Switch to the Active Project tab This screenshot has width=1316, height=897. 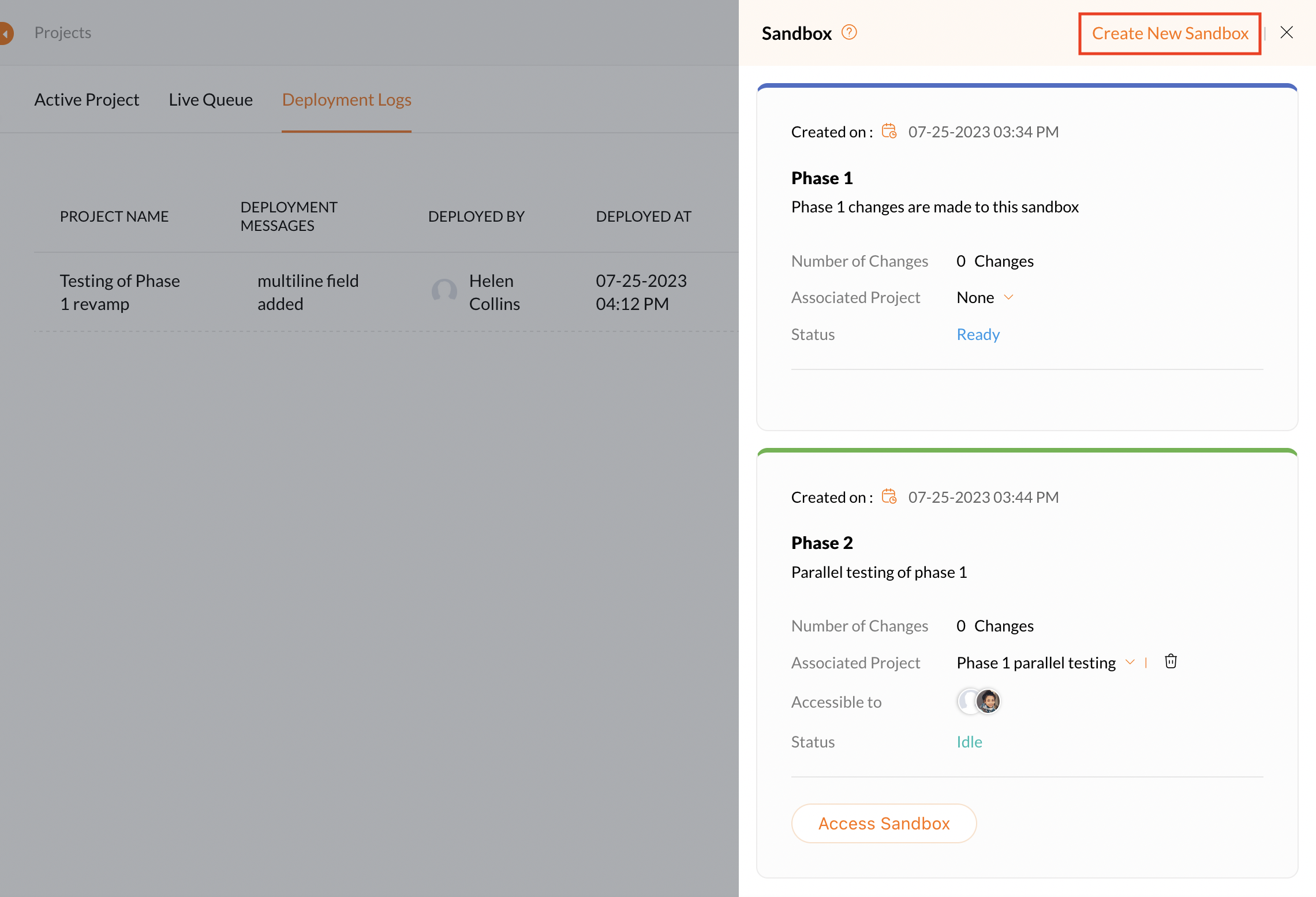87,100
